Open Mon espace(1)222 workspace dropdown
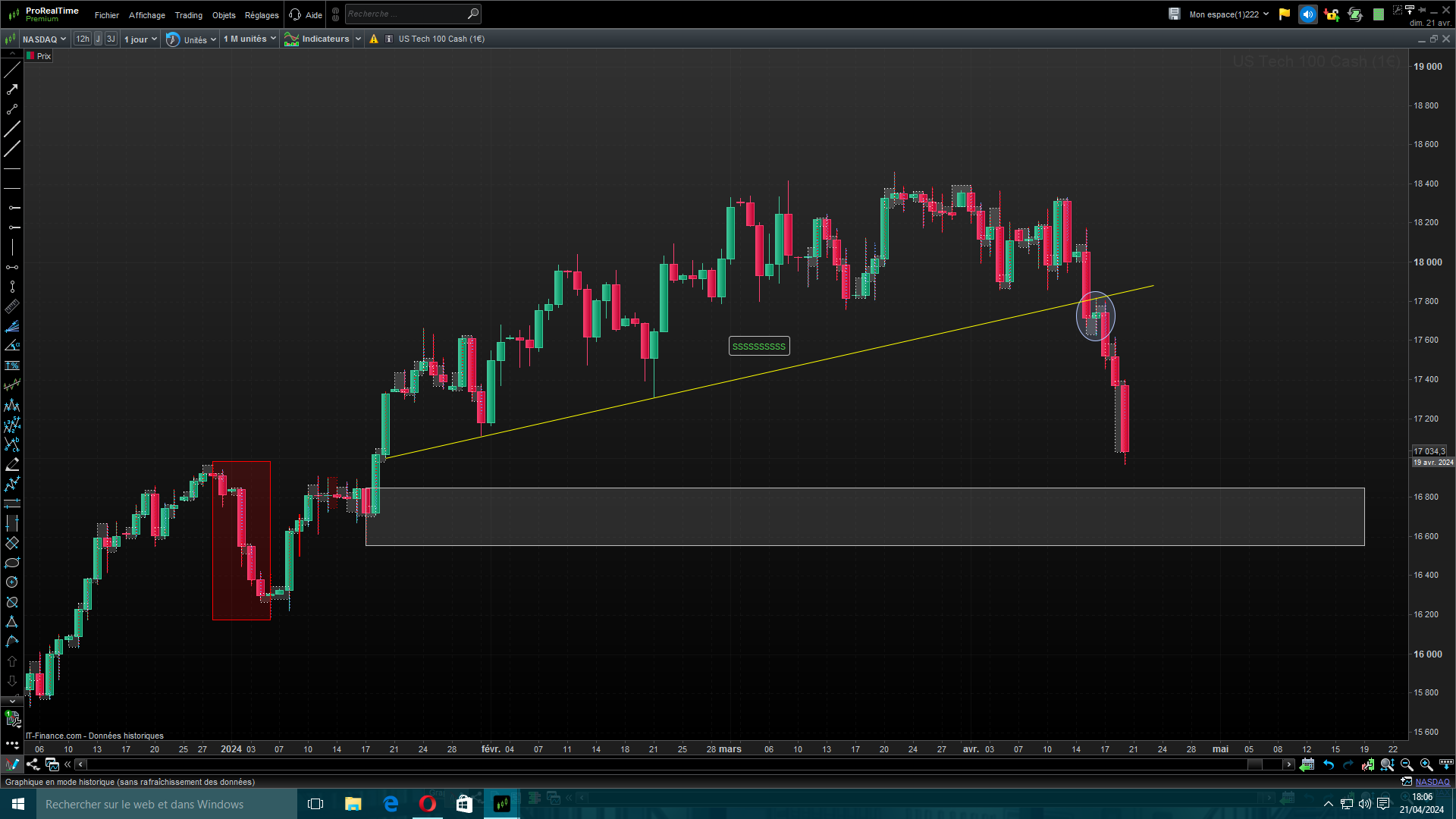The image size is (1456, 819). [1228, 14]
